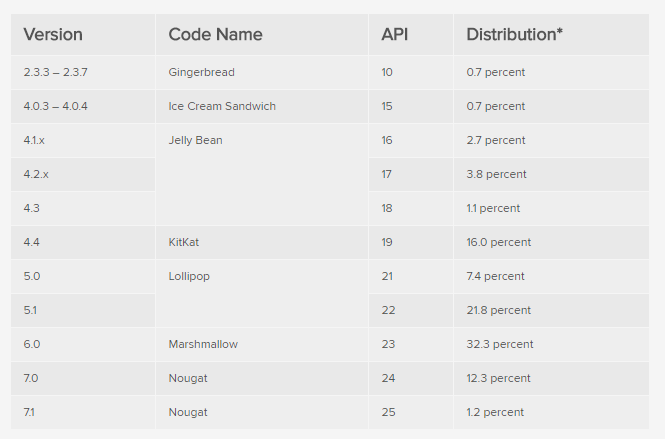Click the Code Name column header
Image resolution: width=665 pixels, height=439 pixels.
tap(262, 34)
